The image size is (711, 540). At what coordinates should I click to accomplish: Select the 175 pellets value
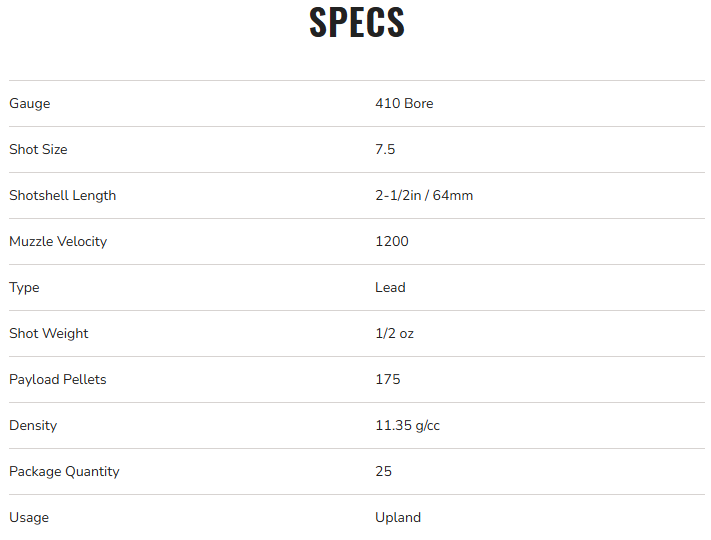click(388, 380)
